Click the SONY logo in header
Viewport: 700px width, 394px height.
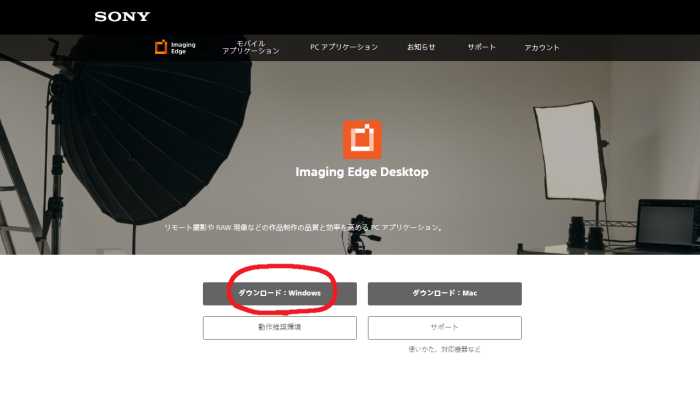(122, 17)
